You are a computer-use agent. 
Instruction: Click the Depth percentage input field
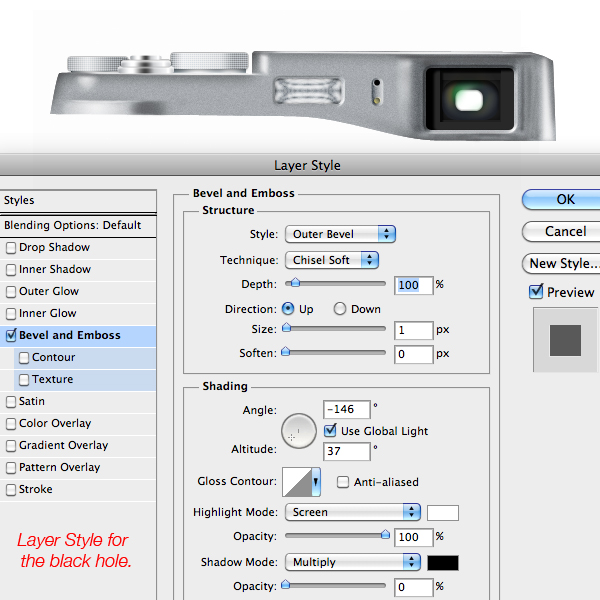[414, 285]
